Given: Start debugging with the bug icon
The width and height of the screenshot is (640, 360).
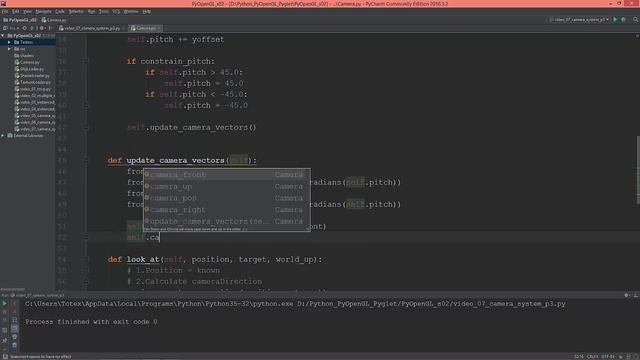Looking at the screenshot, I should (623, 20).
